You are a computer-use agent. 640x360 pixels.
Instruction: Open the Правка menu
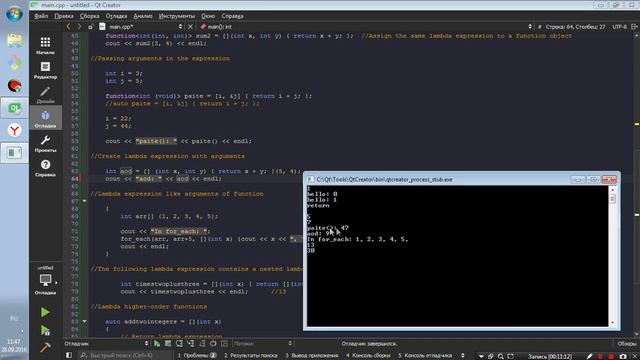(64, 16)
